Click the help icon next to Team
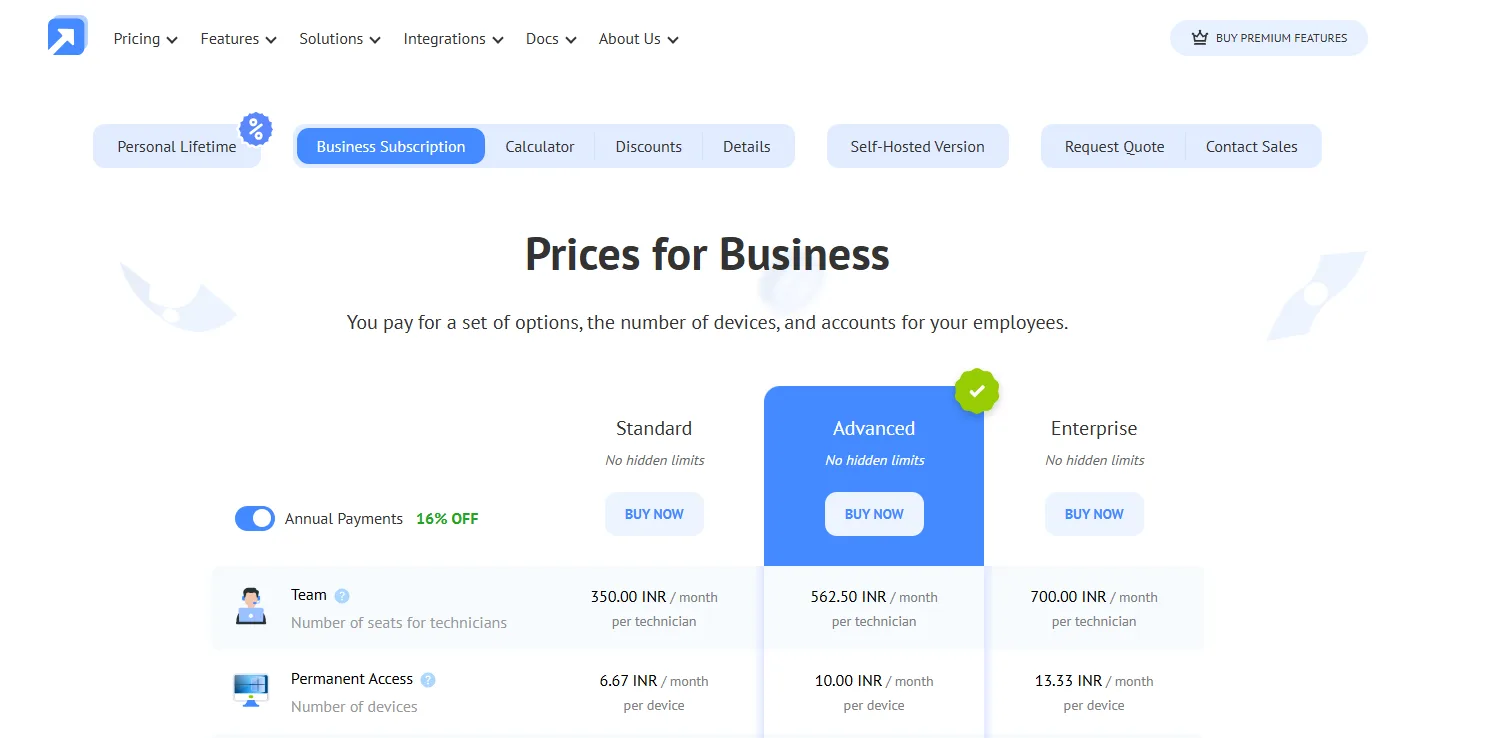1490x738 pixels. pos(342,596)
